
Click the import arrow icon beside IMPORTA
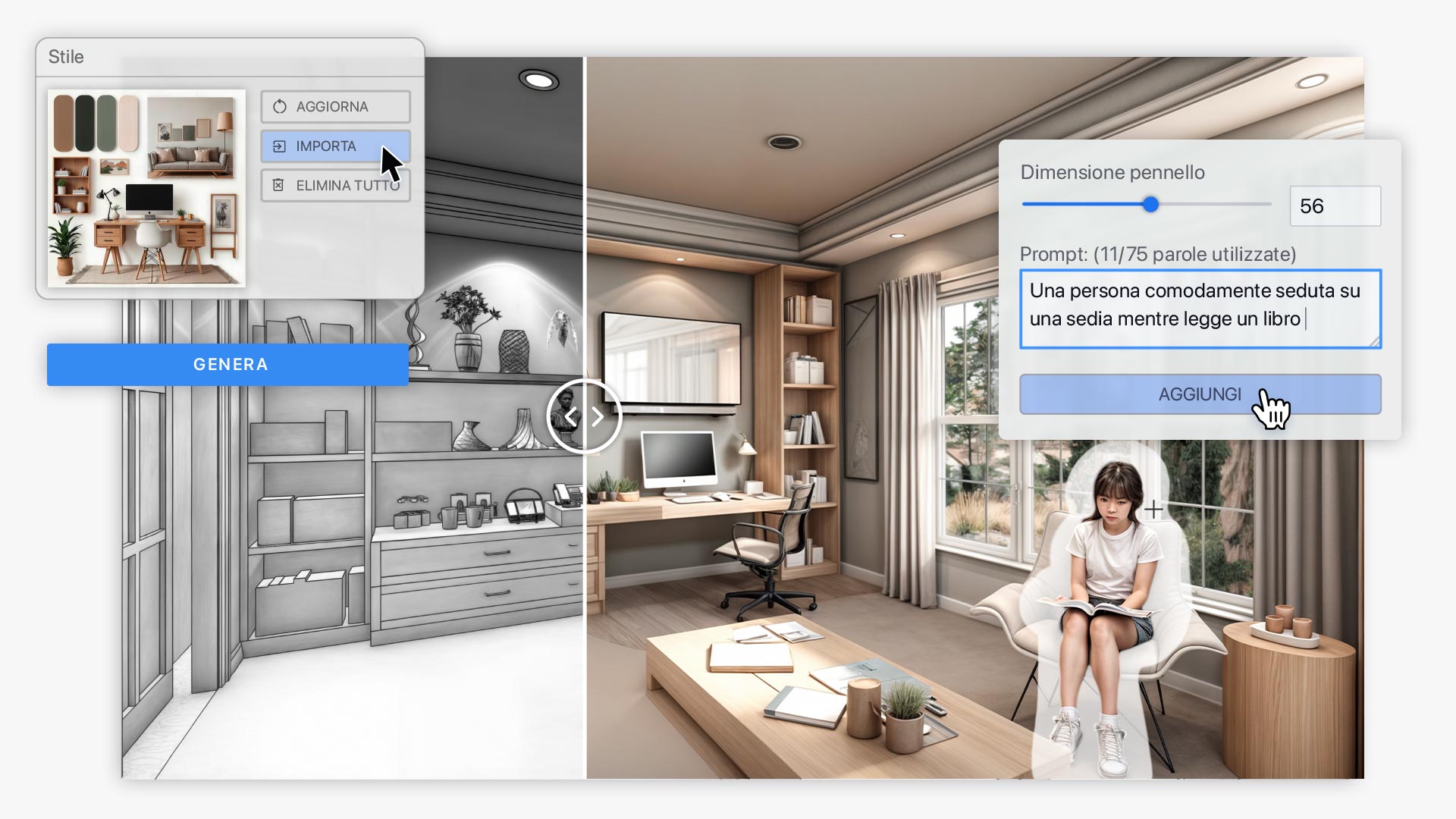click(x=279, y=146)
